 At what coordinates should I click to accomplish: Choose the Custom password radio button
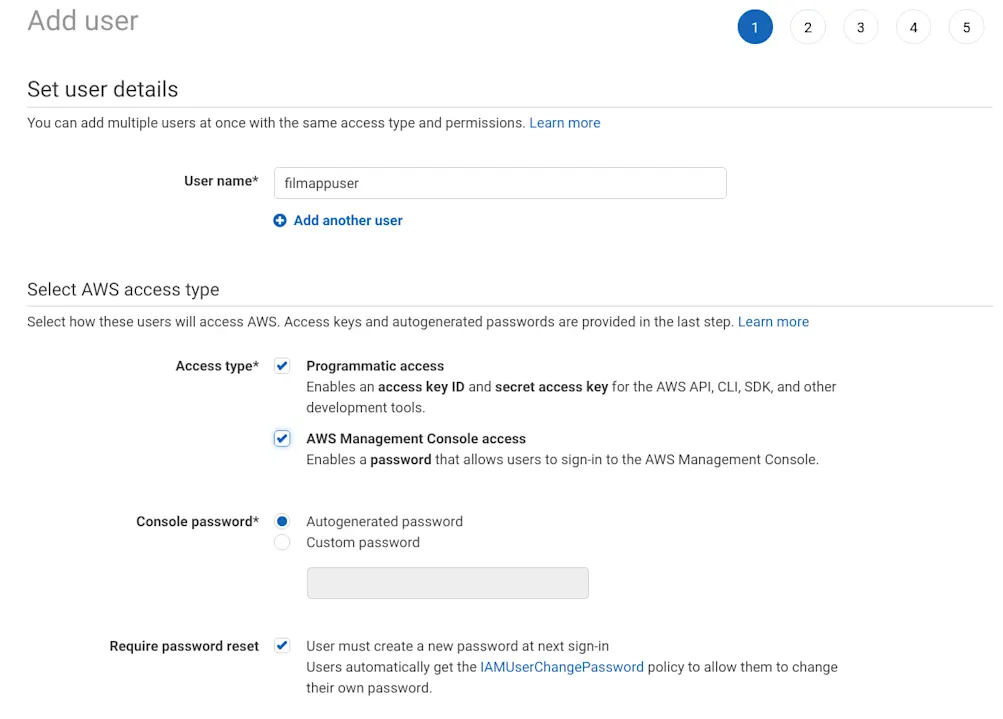coord(282,542)
